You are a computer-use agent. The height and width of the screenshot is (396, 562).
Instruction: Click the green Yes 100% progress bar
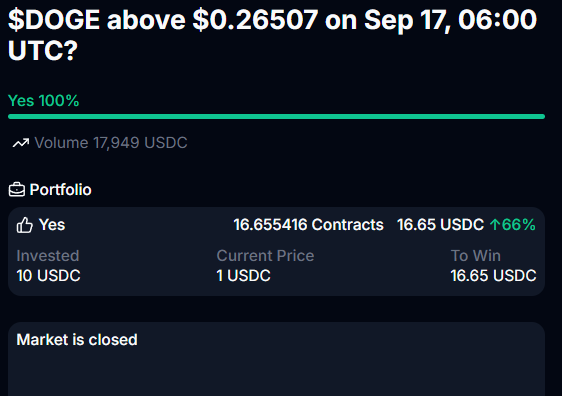coord(276,116)
